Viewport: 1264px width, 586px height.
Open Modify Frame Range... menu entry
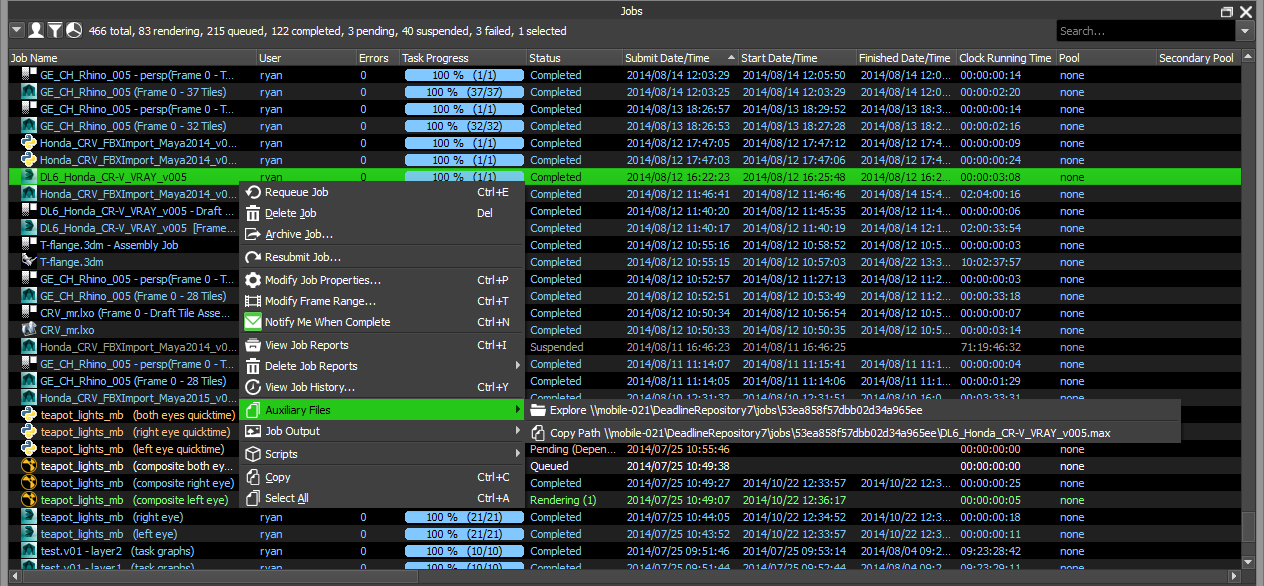382,301
